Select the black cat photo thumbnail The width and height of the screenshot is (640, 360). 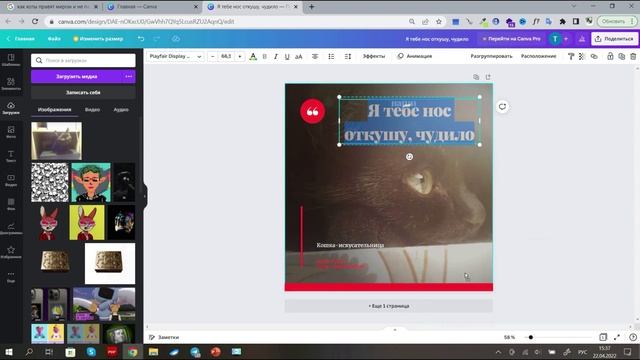[57, 141]
